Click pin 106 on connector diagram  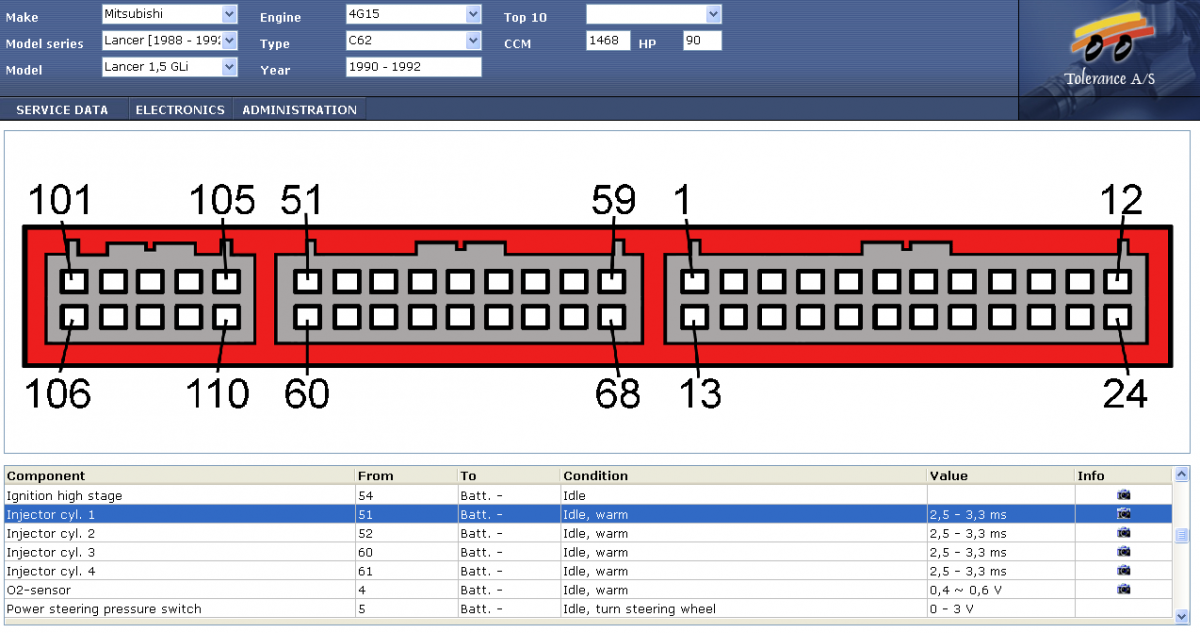point(75,318)
